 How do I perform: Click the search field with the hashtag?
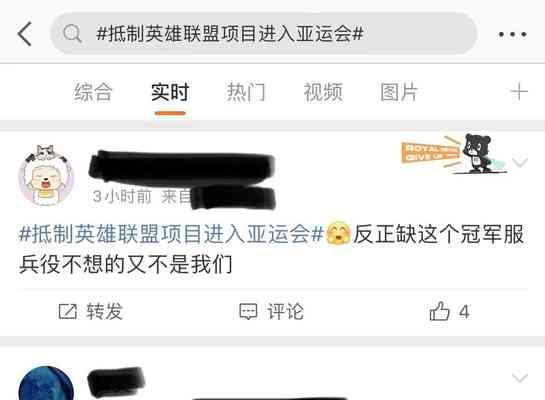pos(264,34)
